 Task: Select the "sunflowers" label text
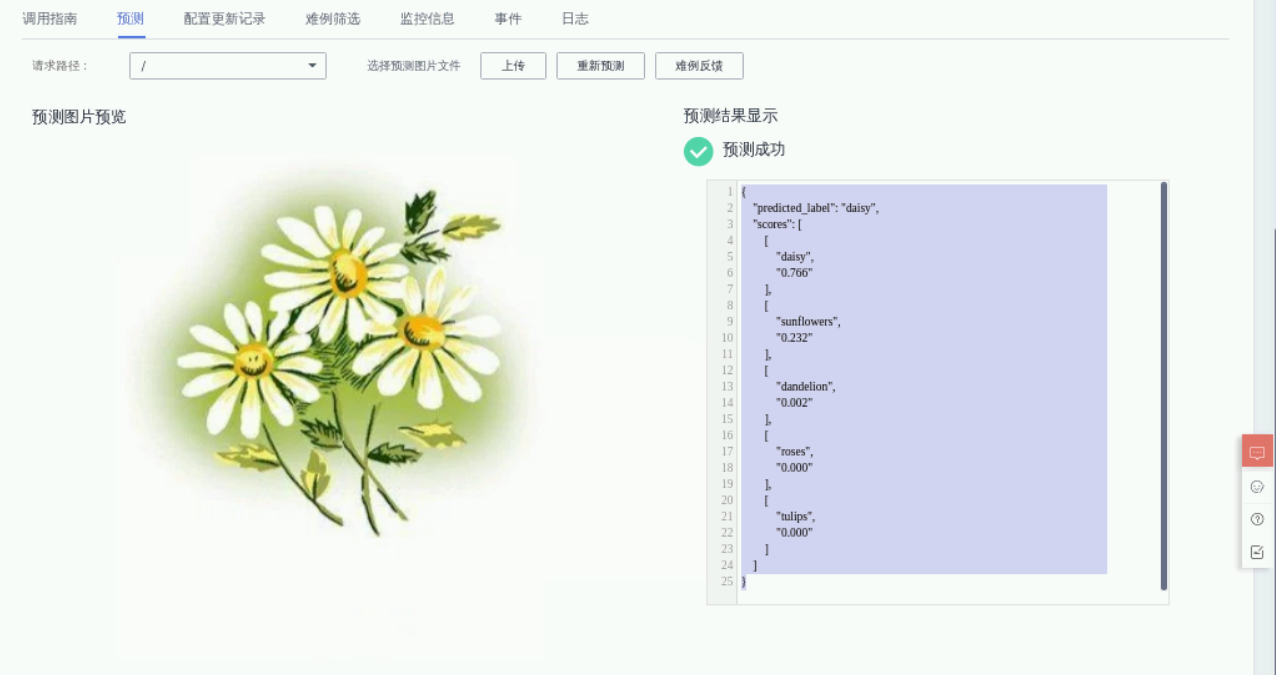tap(808, 322)
